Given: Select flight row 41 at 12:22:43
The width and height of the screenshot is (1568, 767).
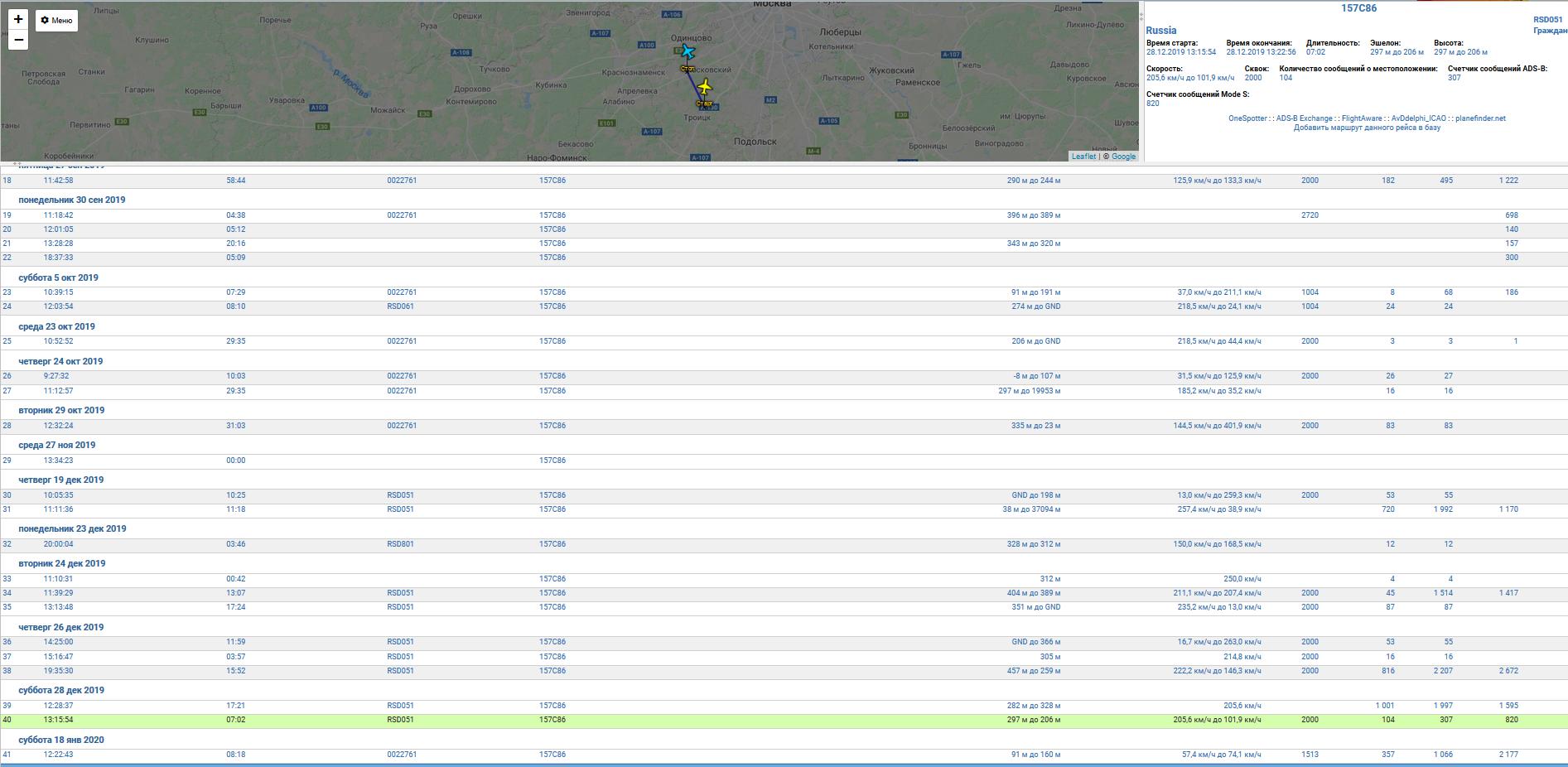Looking at the screenshot, I should (x=784, y=755).
